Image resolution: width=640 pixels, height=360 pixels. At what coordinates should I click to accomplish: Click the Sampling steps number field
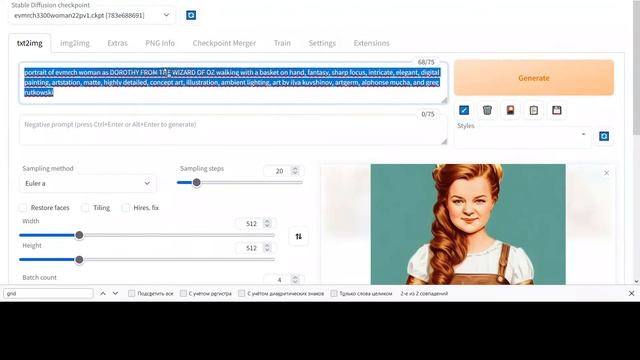(x=279, y=171)
